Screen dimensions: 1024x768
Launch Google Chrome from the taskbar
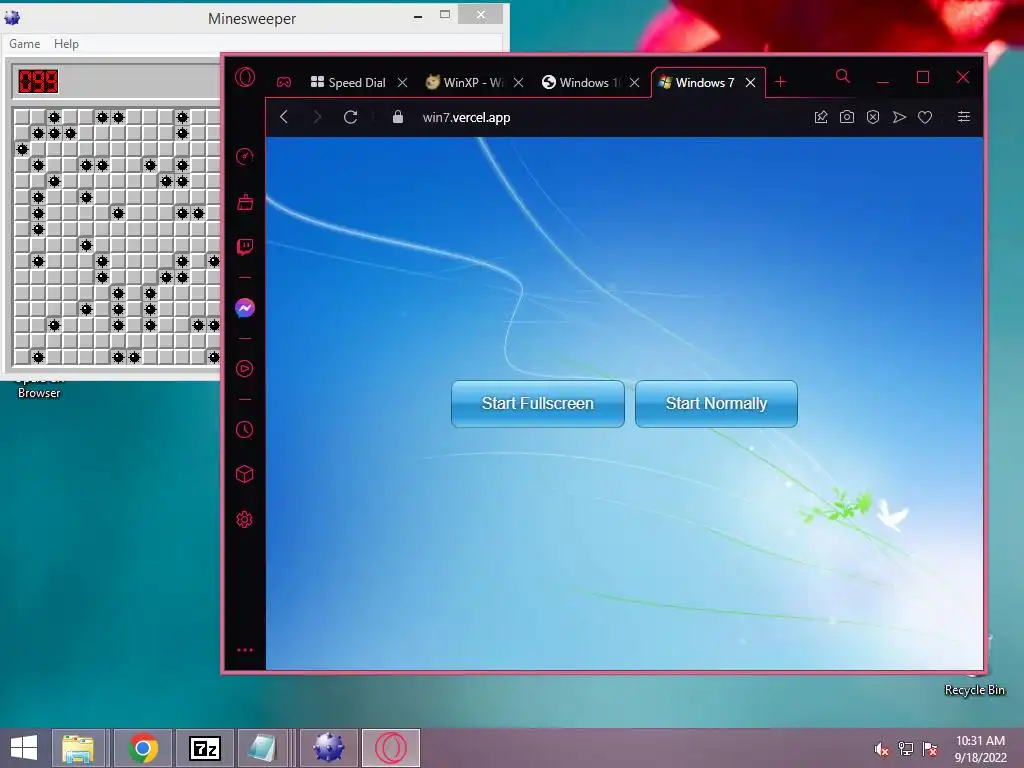143,748
